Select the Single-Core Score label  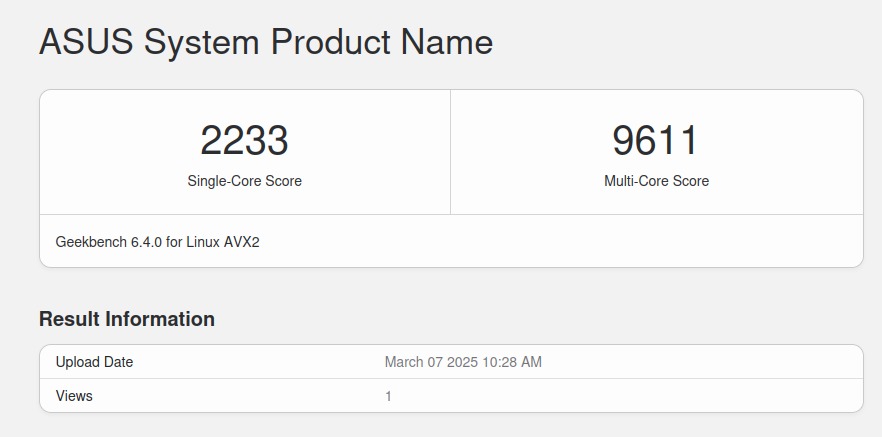pos(244,181)
